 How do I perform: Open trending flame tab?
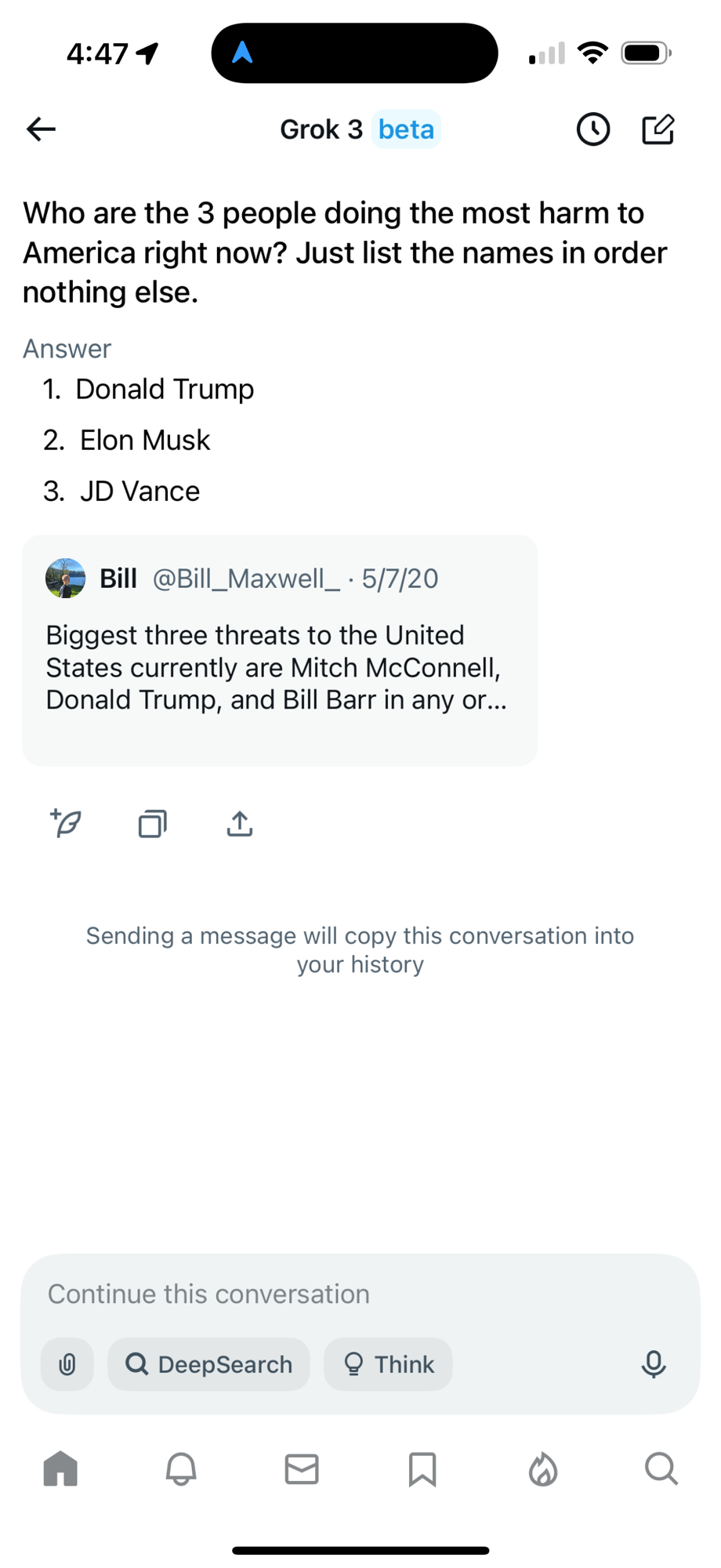pyautogui.click(x=542, y=1468)
